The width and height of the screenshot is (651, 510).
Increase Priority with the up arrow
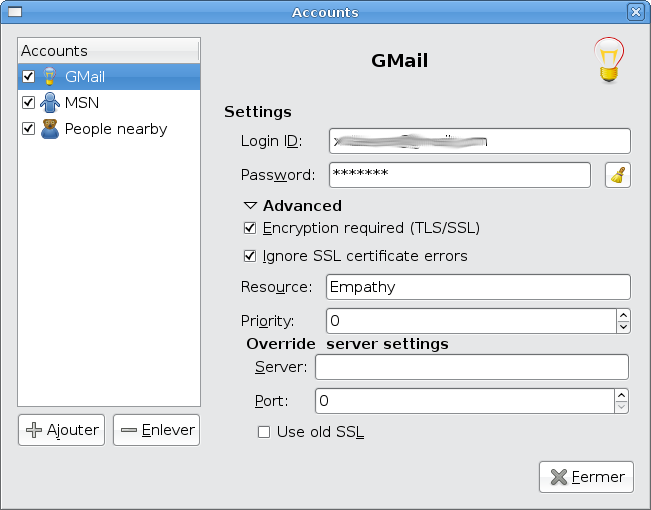pyautogui.click(x=623, y=315)
